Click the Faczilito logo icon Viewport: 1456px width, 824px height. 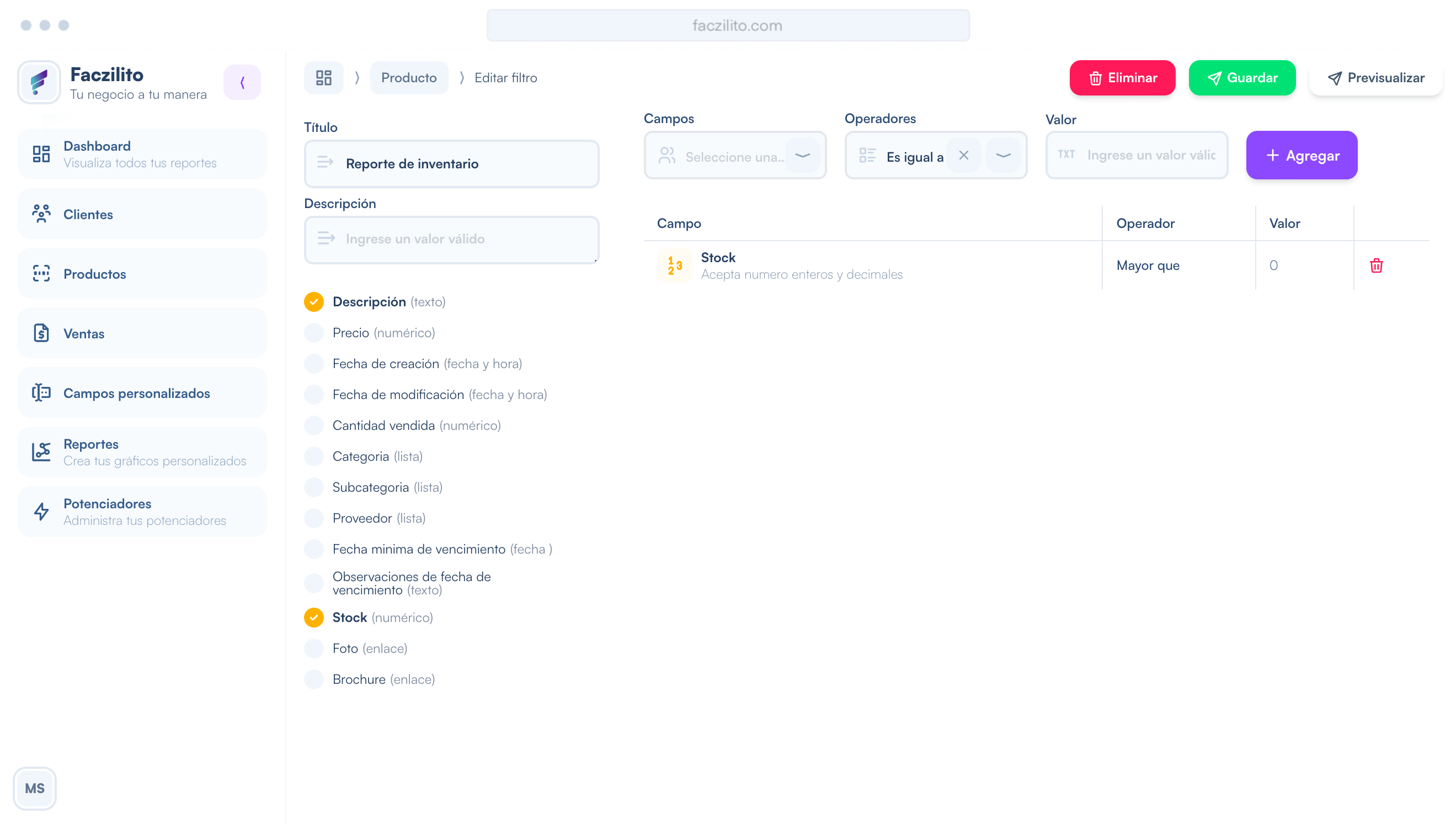[x=39, y=83]
